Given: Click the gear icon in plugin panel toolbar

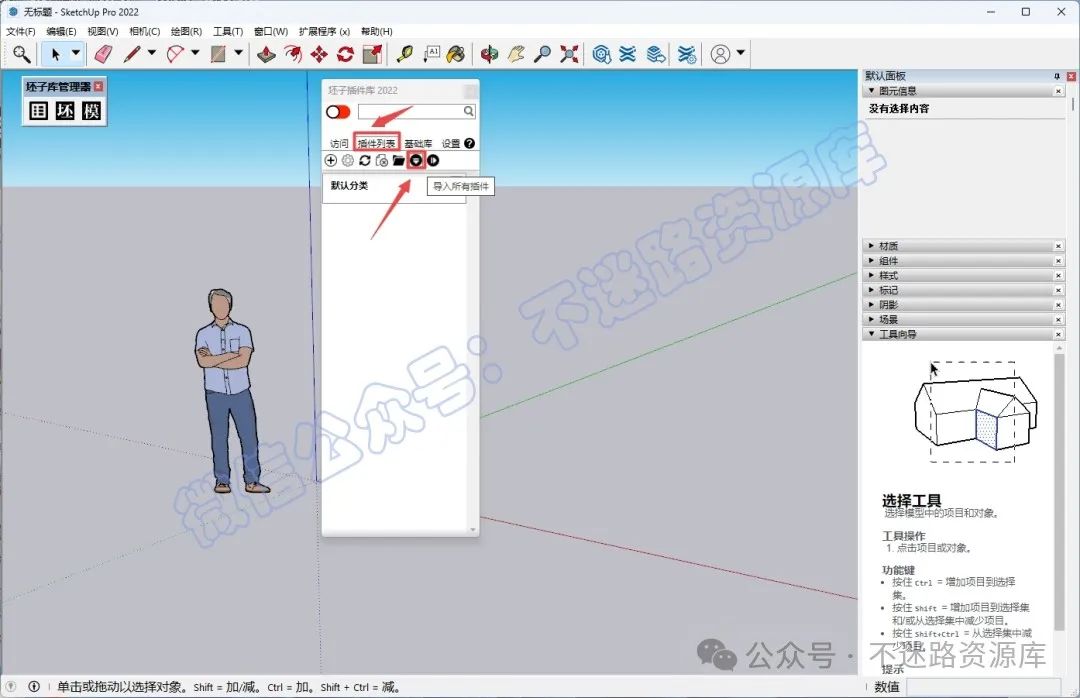Looking at the screenshot, I should (x=348, y=161).
